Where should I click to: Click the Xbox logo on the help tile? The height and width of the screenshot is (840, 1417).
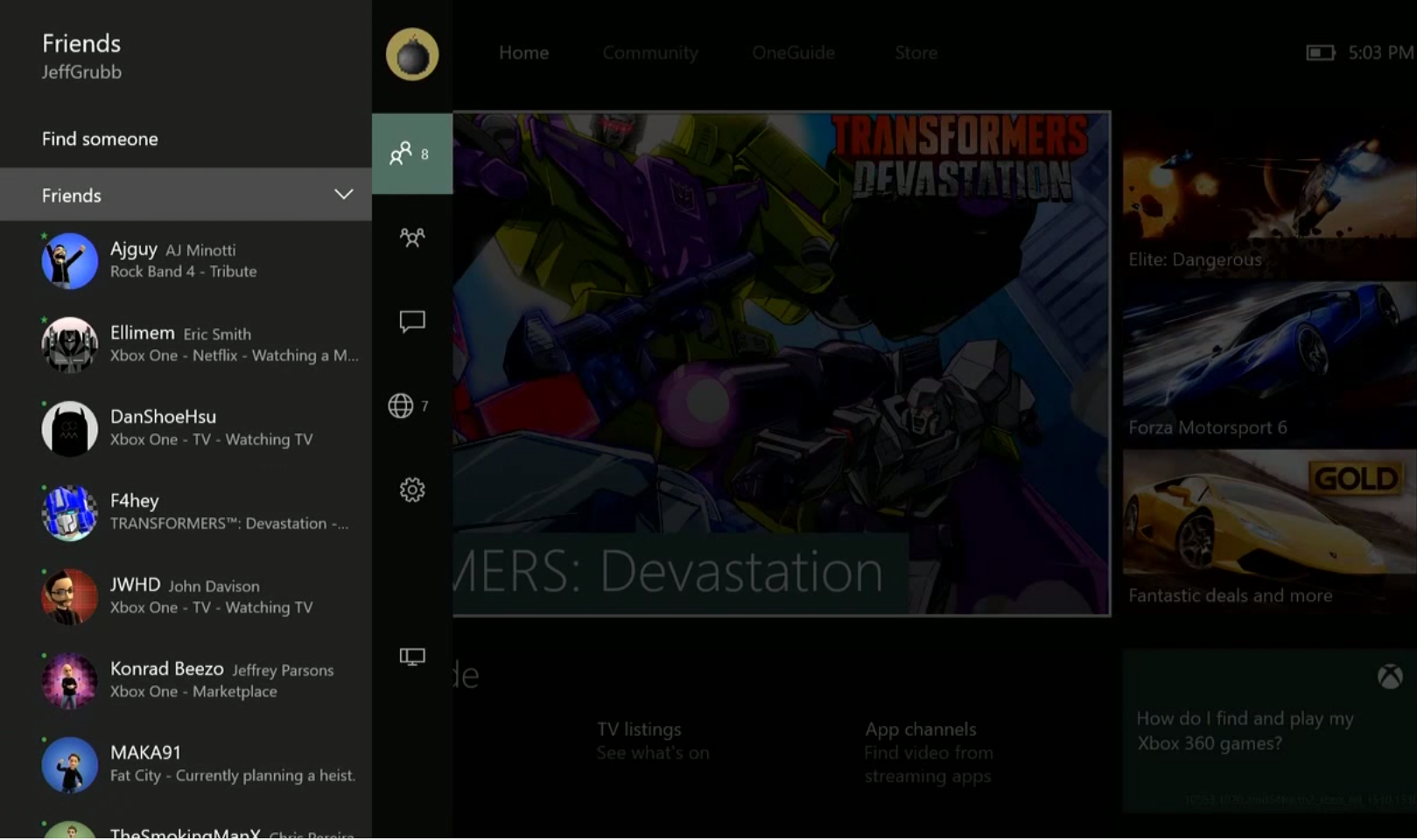(x=1390, y=676)
